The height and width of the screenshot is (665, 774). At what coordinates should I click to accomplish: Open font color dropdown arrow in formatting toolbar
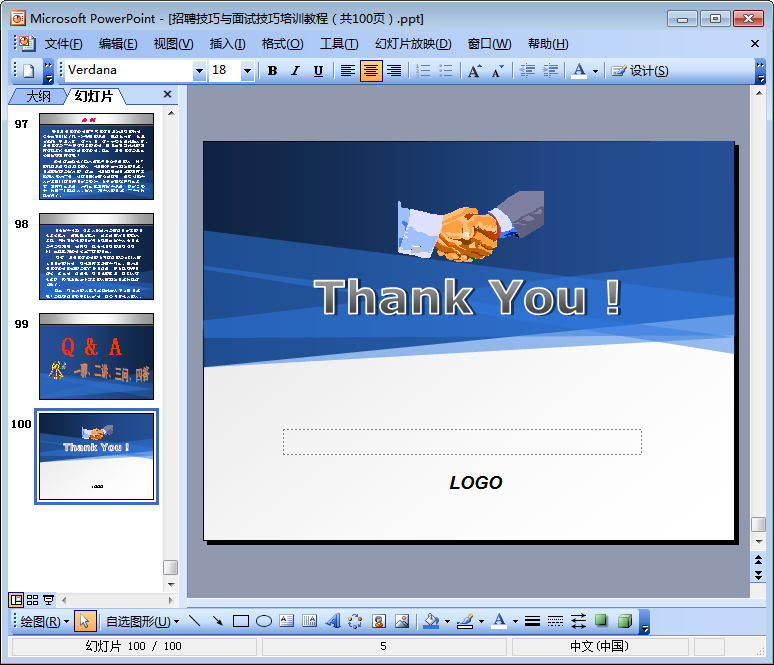(x=595, y=72)
